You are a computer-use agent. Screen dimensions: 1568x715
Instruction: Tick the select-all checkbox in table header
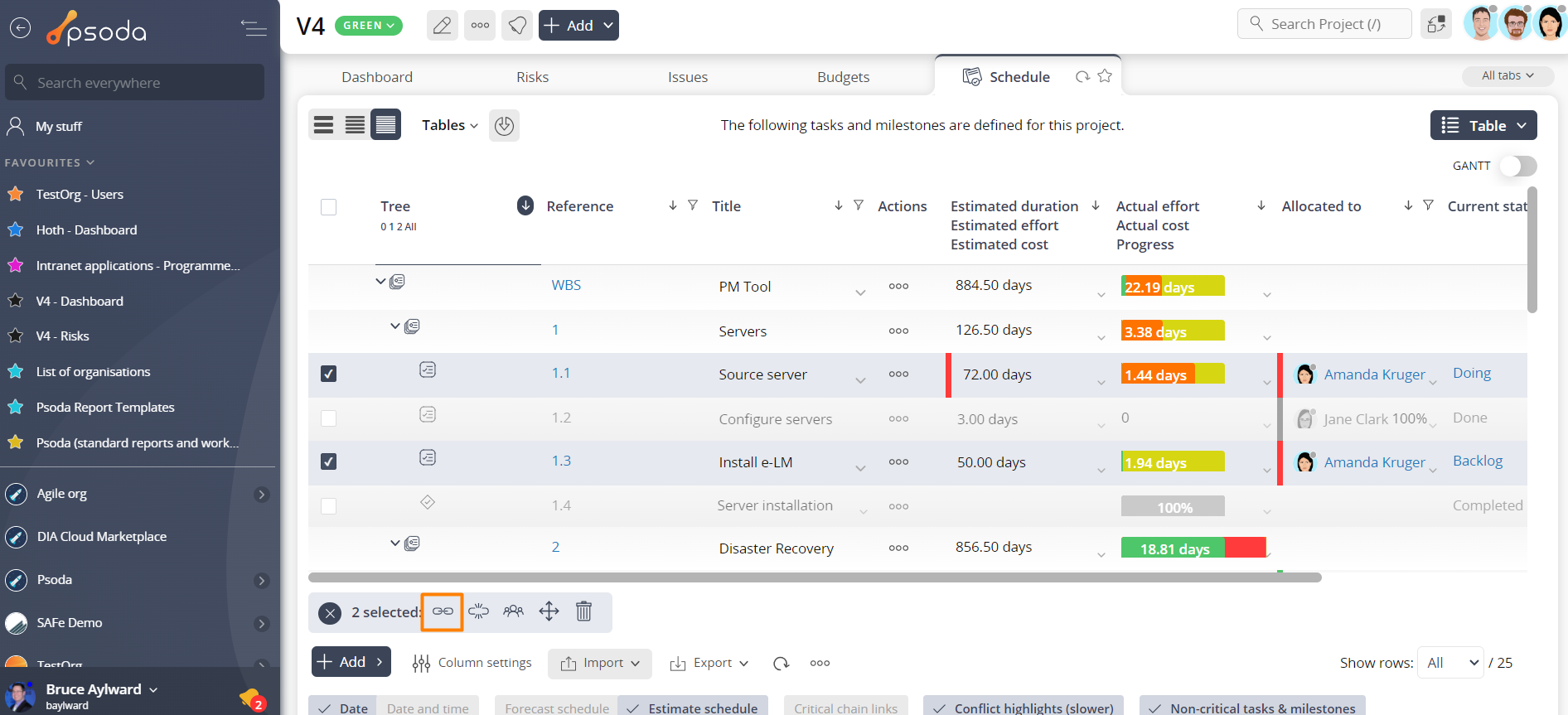tap(329, 207)
